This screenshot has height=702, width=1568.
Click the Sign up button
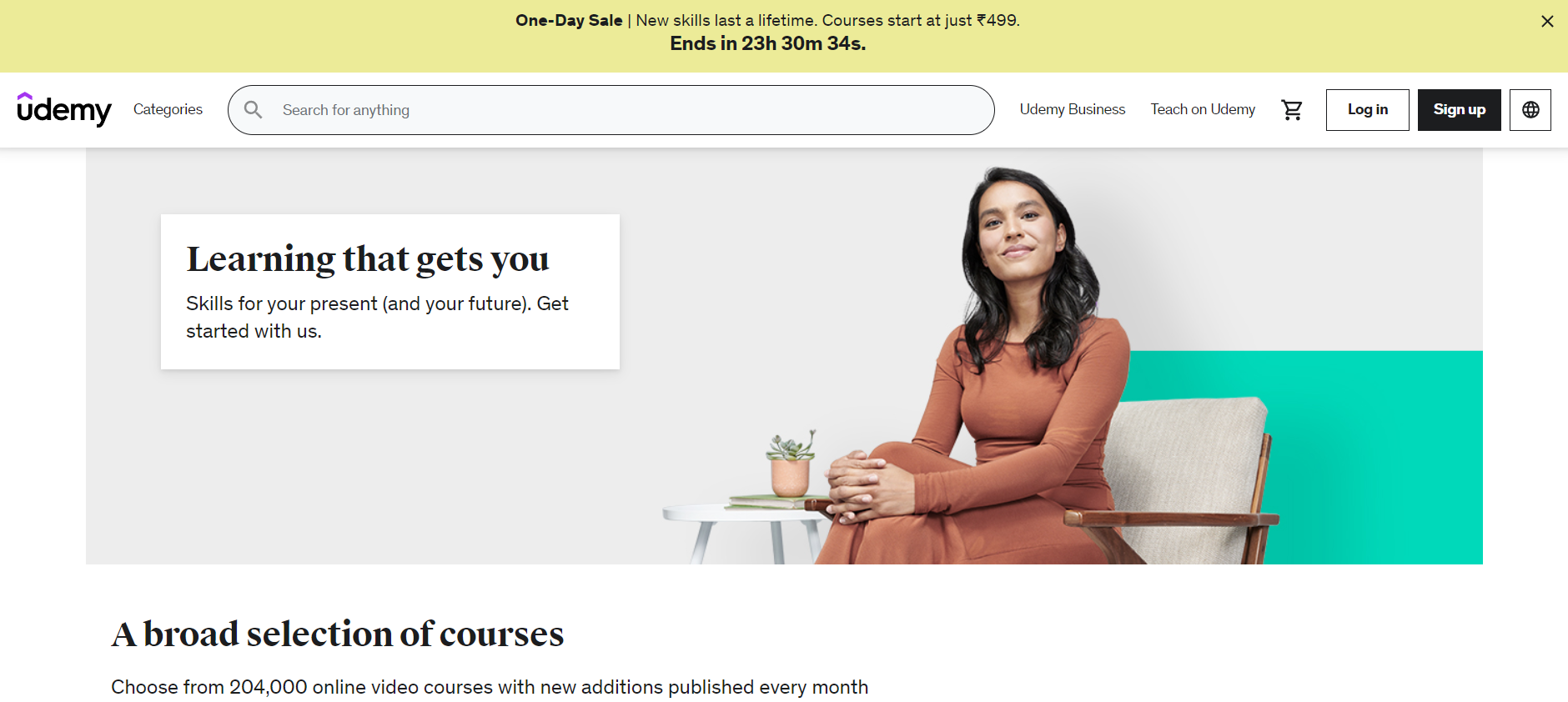point(1460,110)
